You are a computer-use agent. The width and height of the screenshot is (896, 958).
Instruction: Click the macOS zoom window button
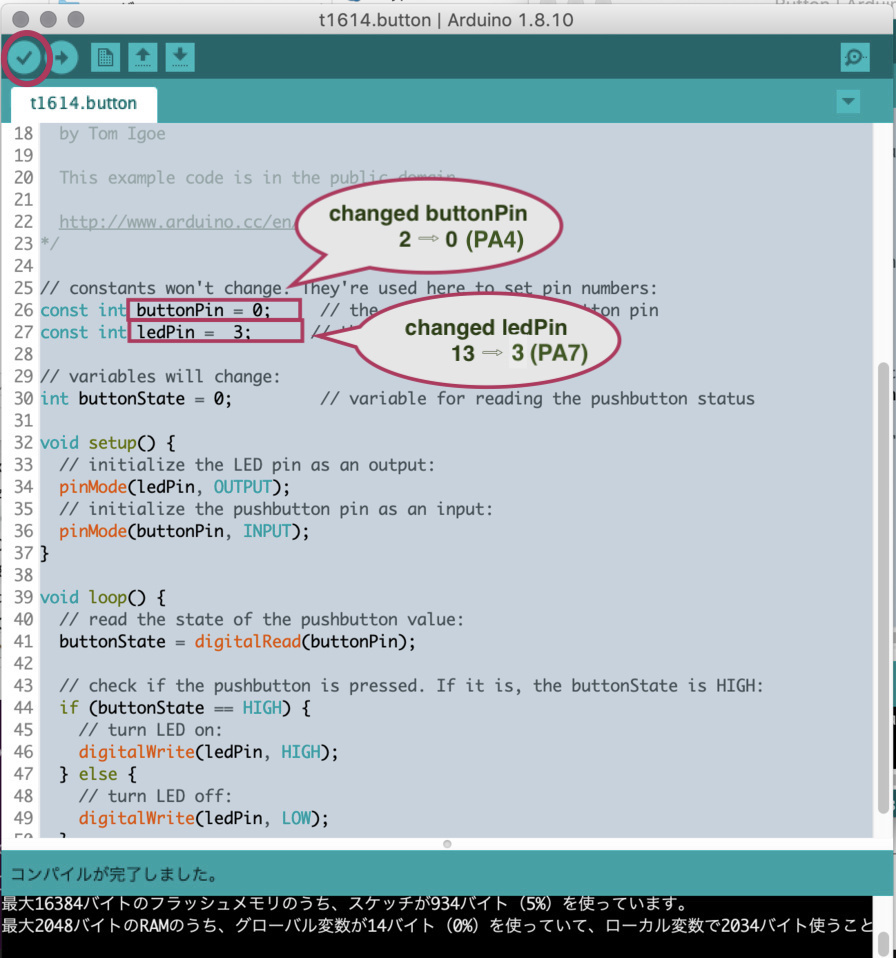point(76,20)
